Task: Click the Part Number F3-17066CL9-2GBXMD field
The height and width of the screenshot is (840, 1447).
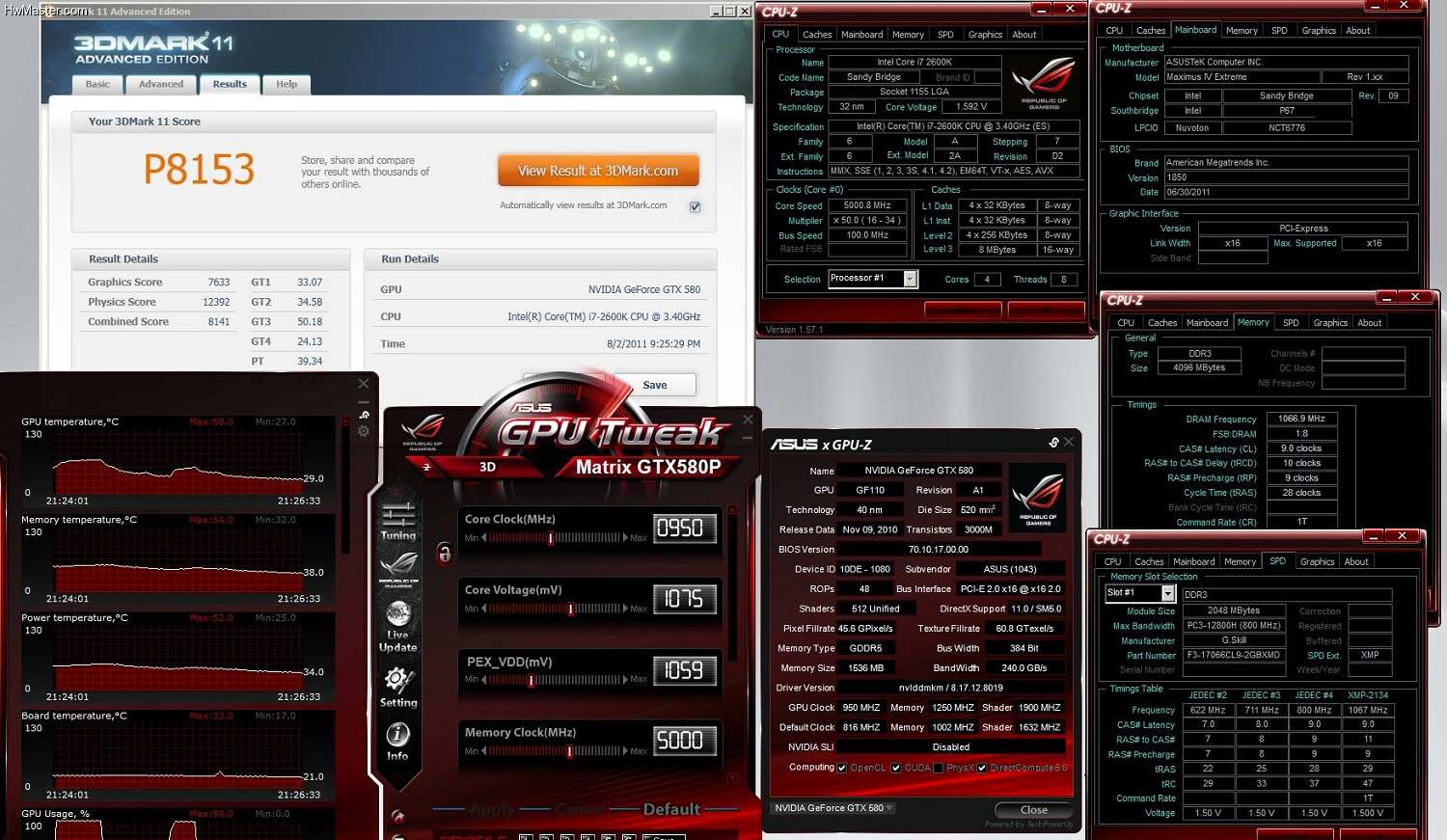Action: 1233,655
